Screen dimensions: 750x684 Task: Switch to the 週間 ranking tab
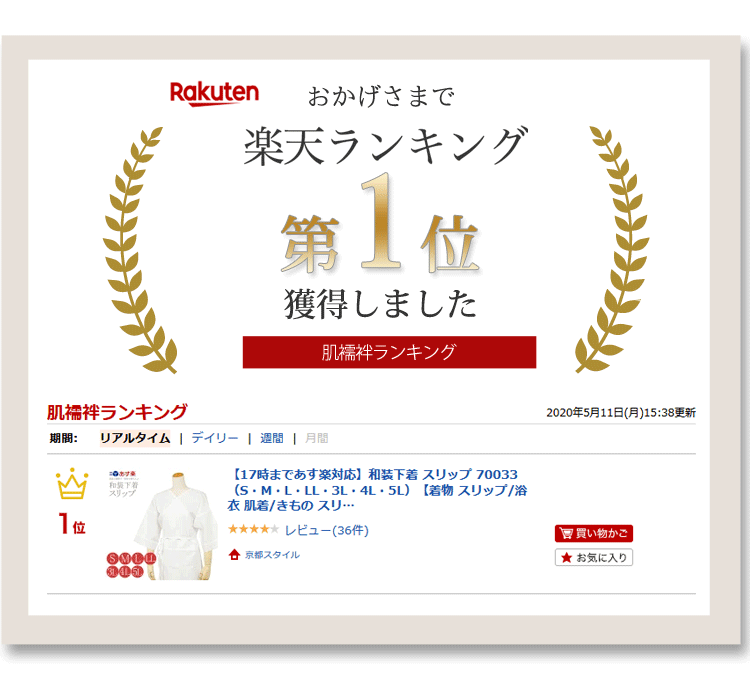click(271, 438)
